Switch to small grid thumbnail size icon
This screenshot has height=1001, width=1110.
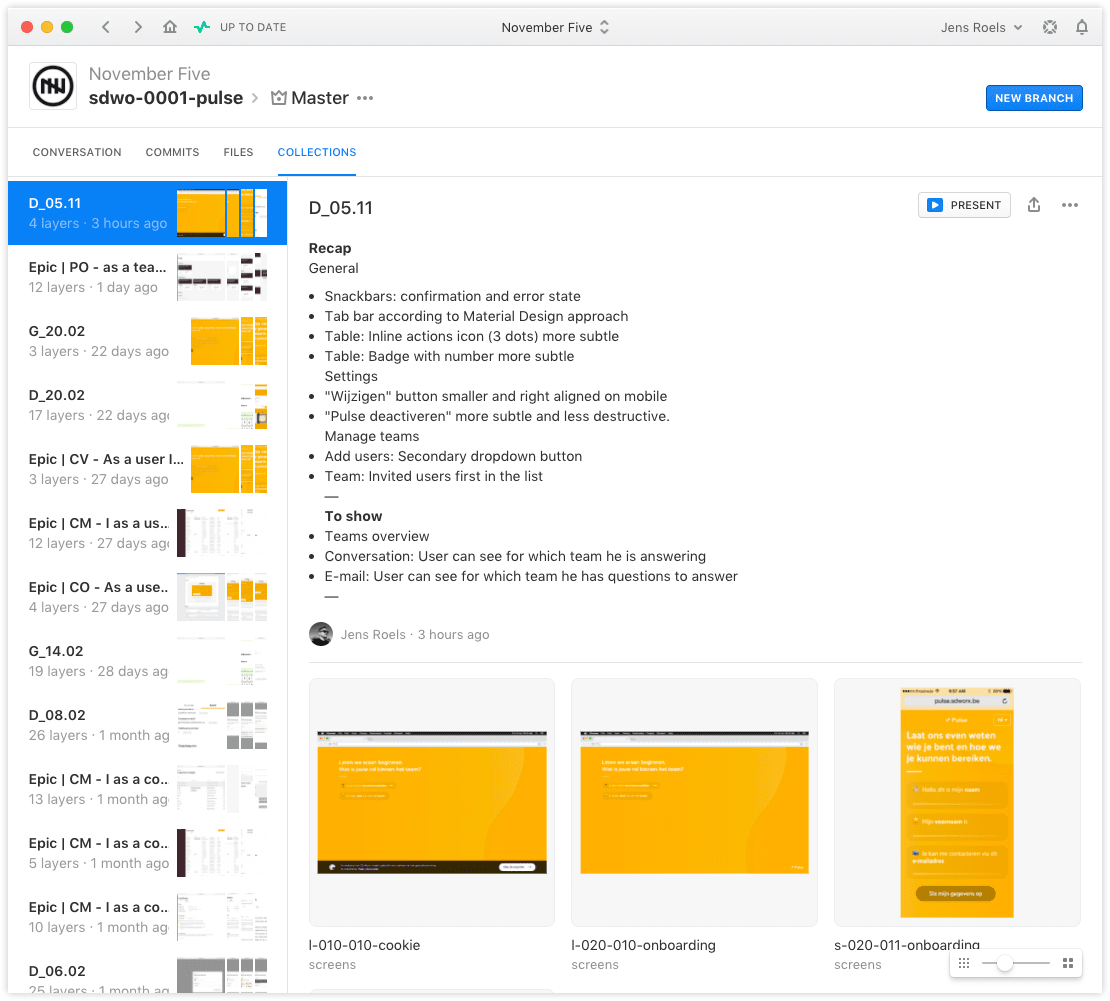click(x=963, y=963)
